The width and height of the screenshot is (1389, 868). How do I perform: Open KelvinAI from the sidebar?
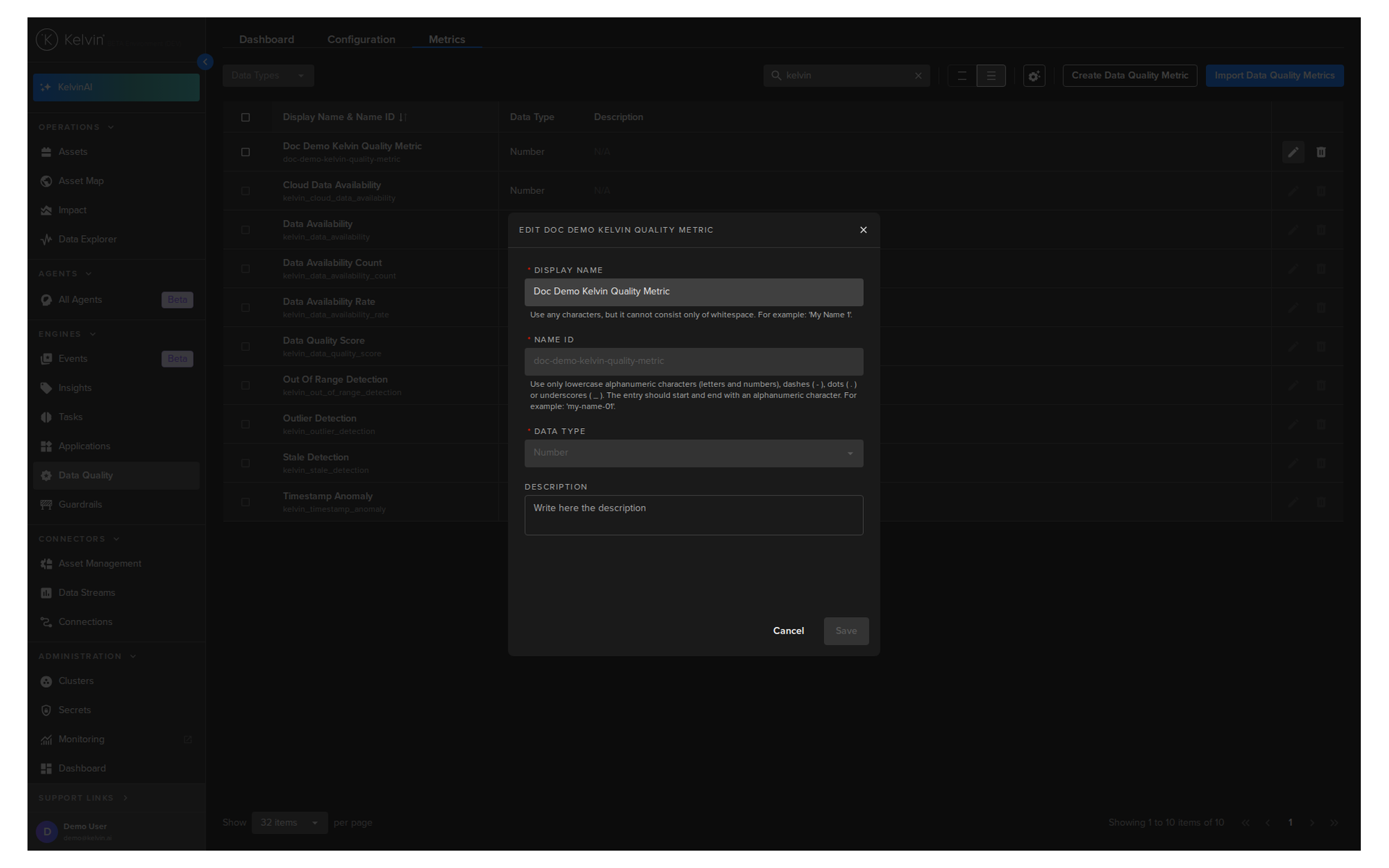coord(116,88)
